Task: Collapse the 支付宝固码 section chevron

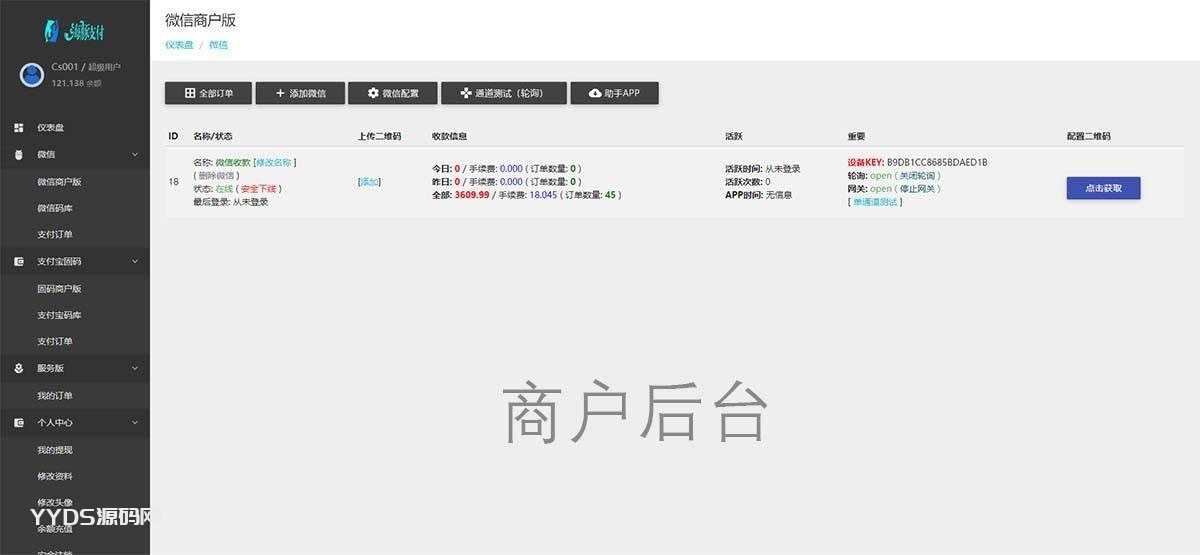Action: tap(135, 261)
